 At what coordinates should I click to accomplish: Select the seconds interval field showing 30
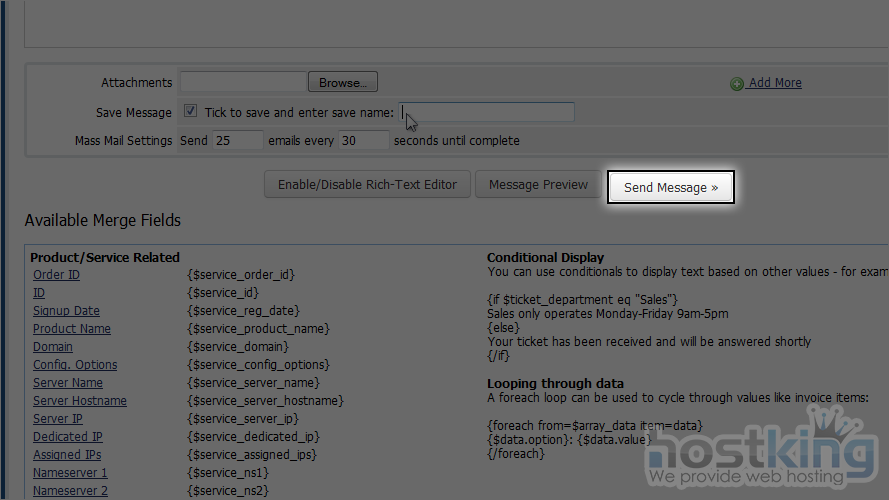pos(363,141)
